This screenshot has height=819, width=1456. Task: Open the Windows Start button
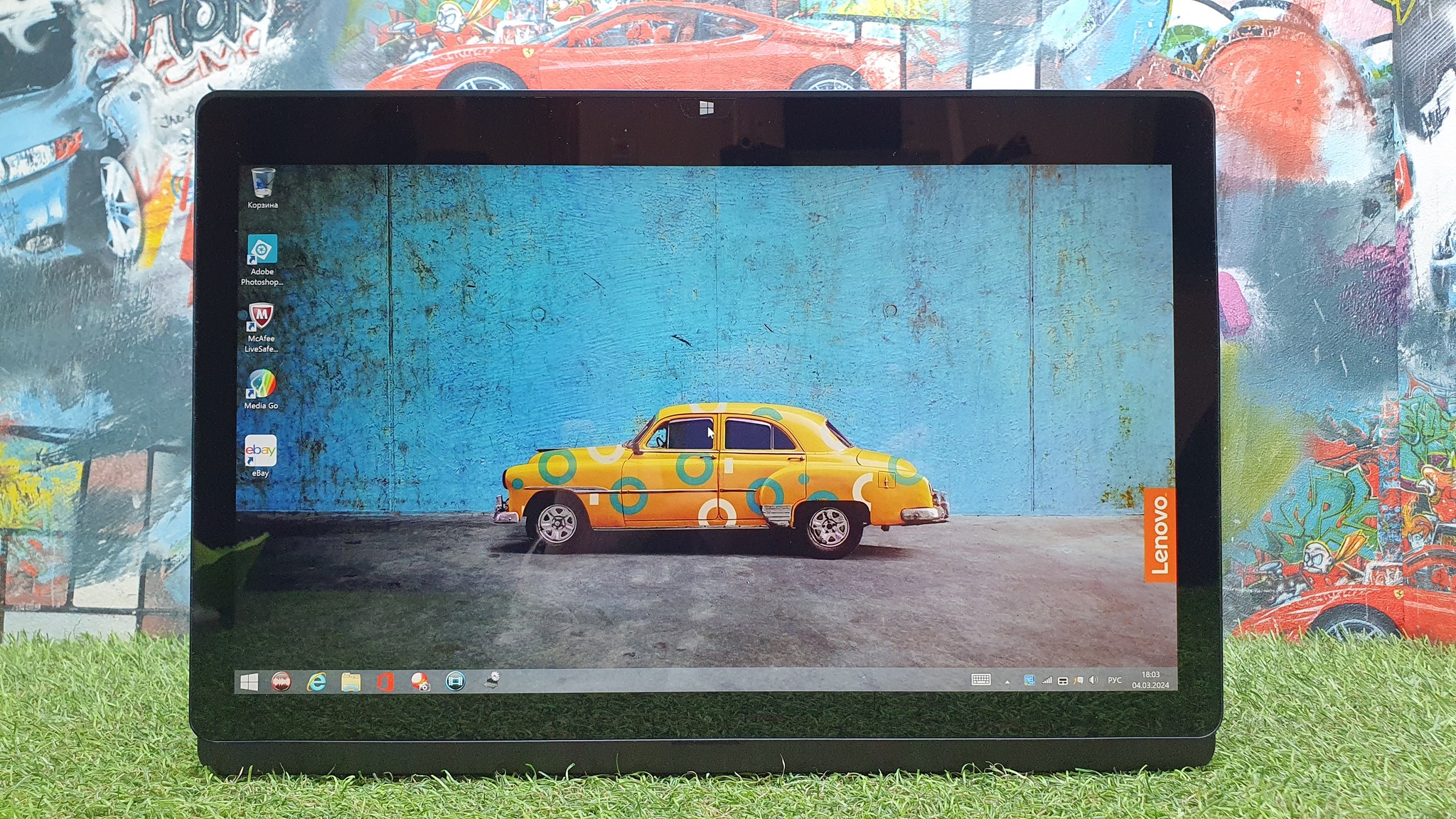tap(249, 682)
